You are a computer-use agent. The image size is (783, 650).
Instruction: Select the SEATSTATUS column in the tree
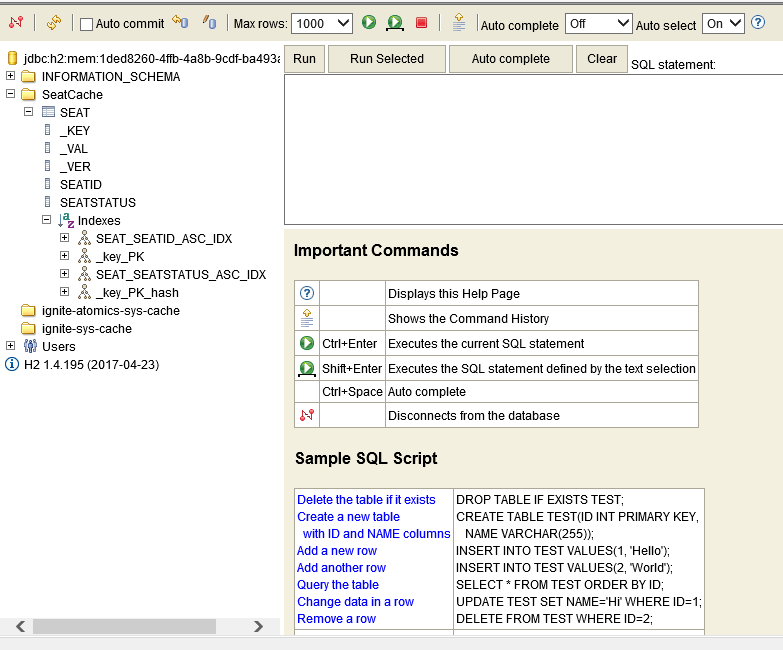(x=97, y=203)
